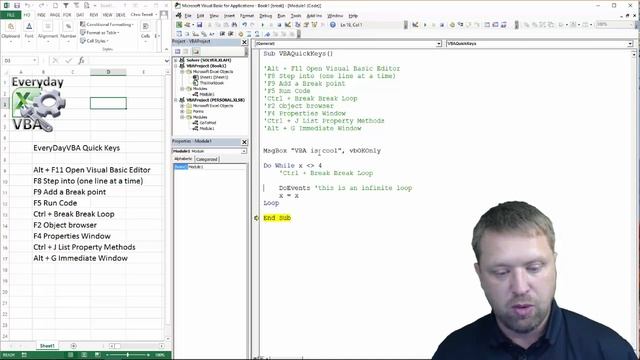Image resolution: width=640 pixels, height=360 pixels.
Task: Select VBAProject (PERSONAL.XLSB) in tree
Action: (x=212, y=100)
